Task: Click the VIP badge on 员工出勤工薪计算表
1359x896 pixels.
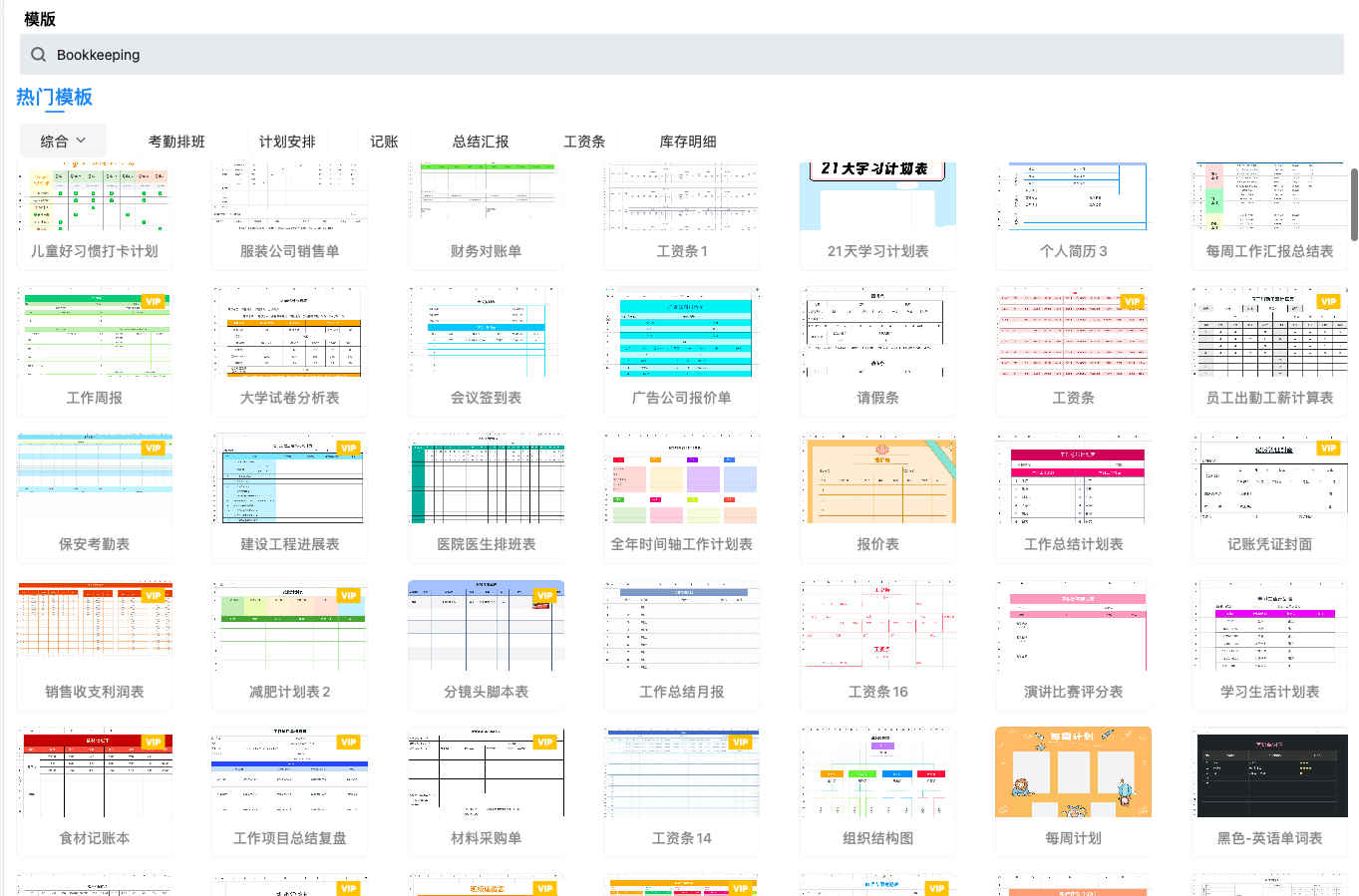Action: (x=1328, y=301)
